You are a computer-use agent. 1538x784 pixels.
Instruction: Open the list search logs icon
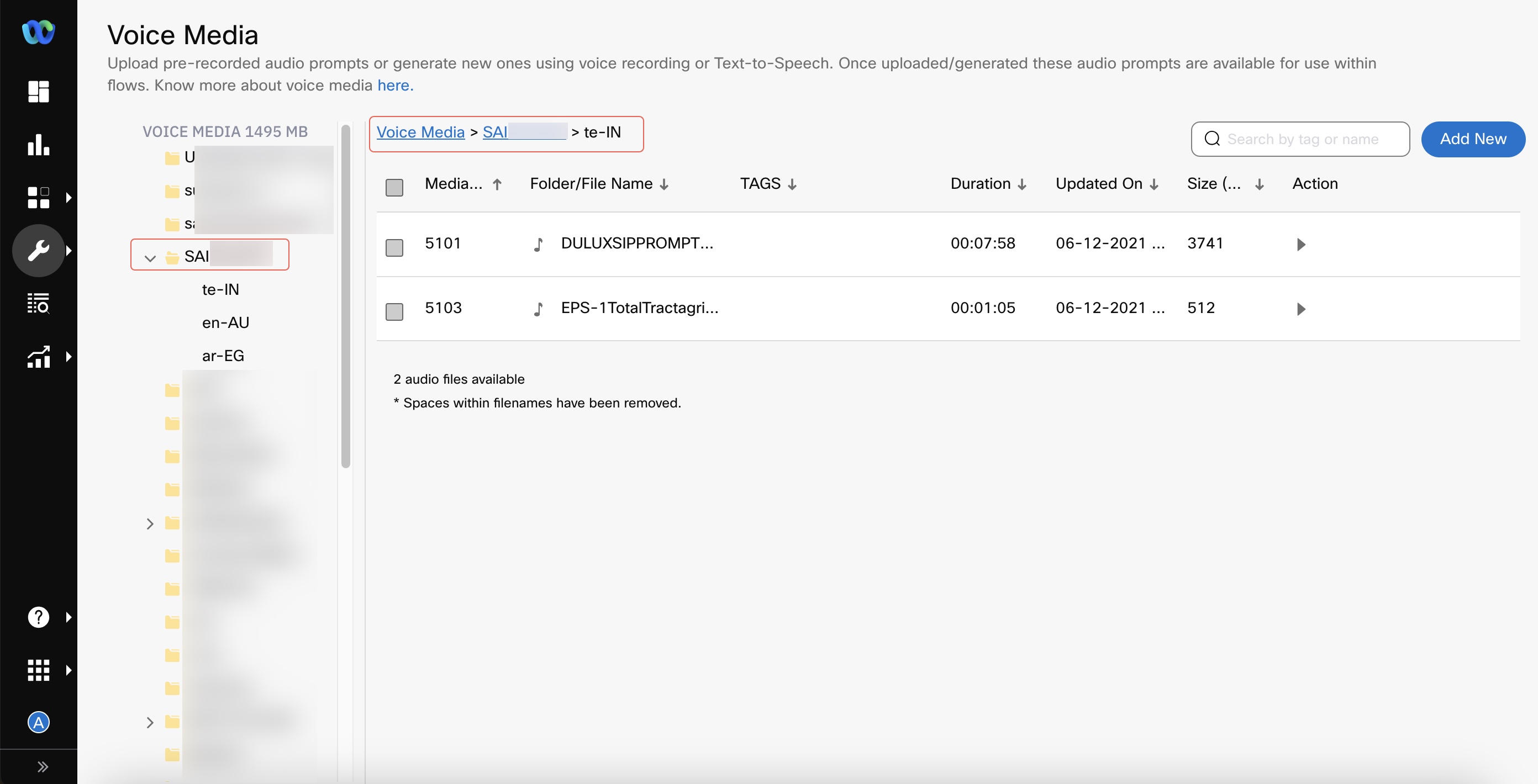tap(38, 303)
